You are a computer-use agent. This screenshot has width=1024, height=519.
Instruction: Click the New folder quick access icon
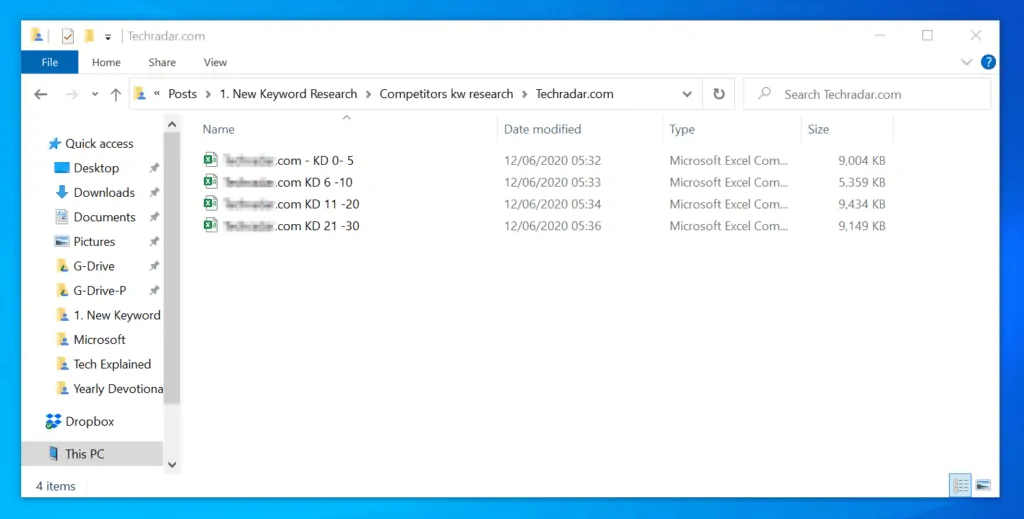pos(89,36)
